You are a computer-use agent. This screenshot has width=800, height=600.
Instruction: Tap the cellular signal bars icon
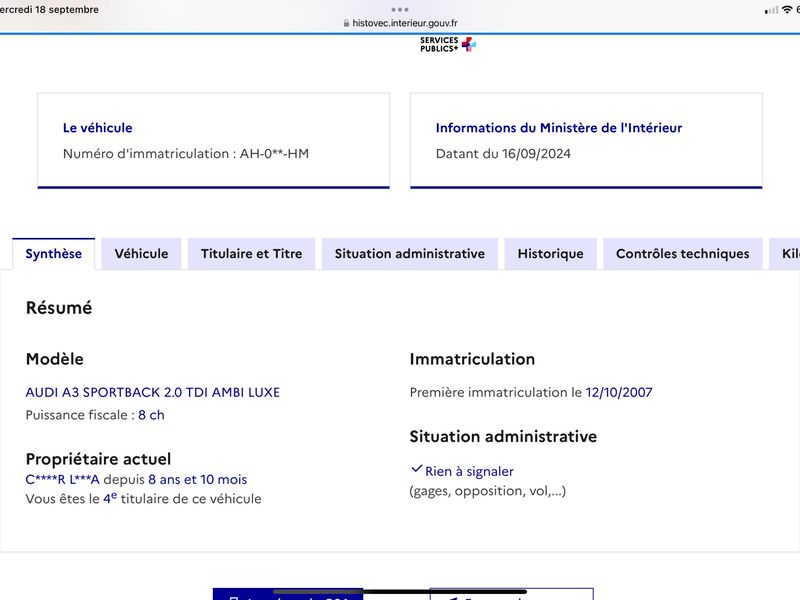(x=771, y=10)
